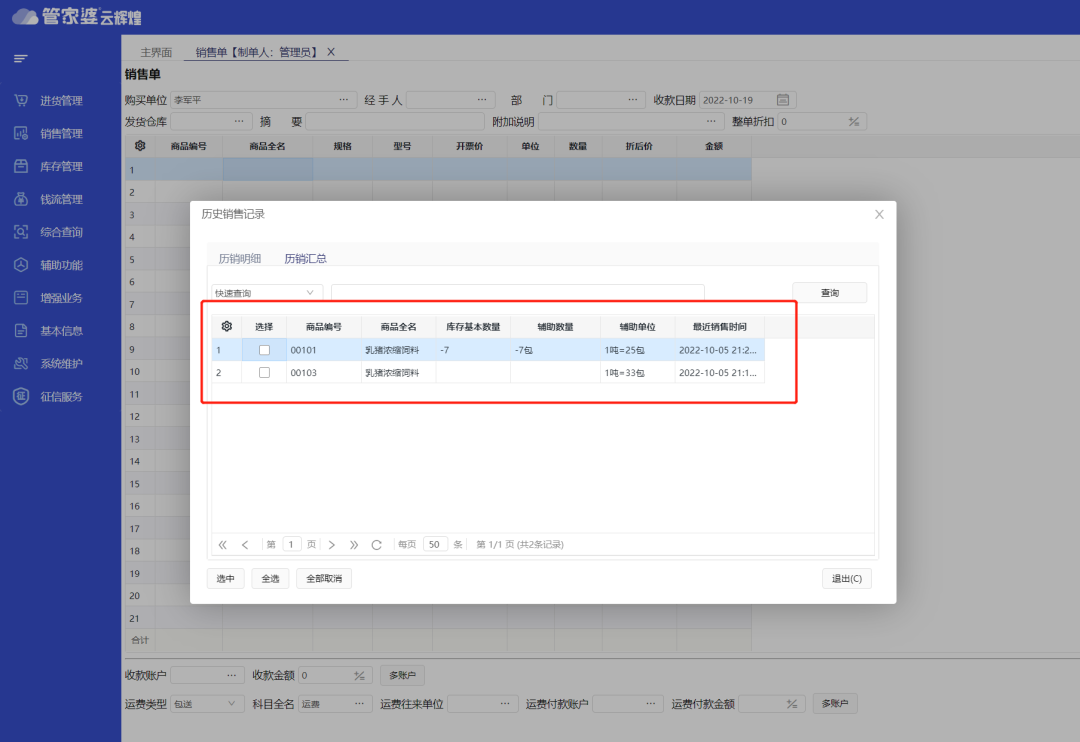Refresh the history sales records list
Viewport: 1080px width, 742px height.
pyautogui.click(x=377, y=545)
